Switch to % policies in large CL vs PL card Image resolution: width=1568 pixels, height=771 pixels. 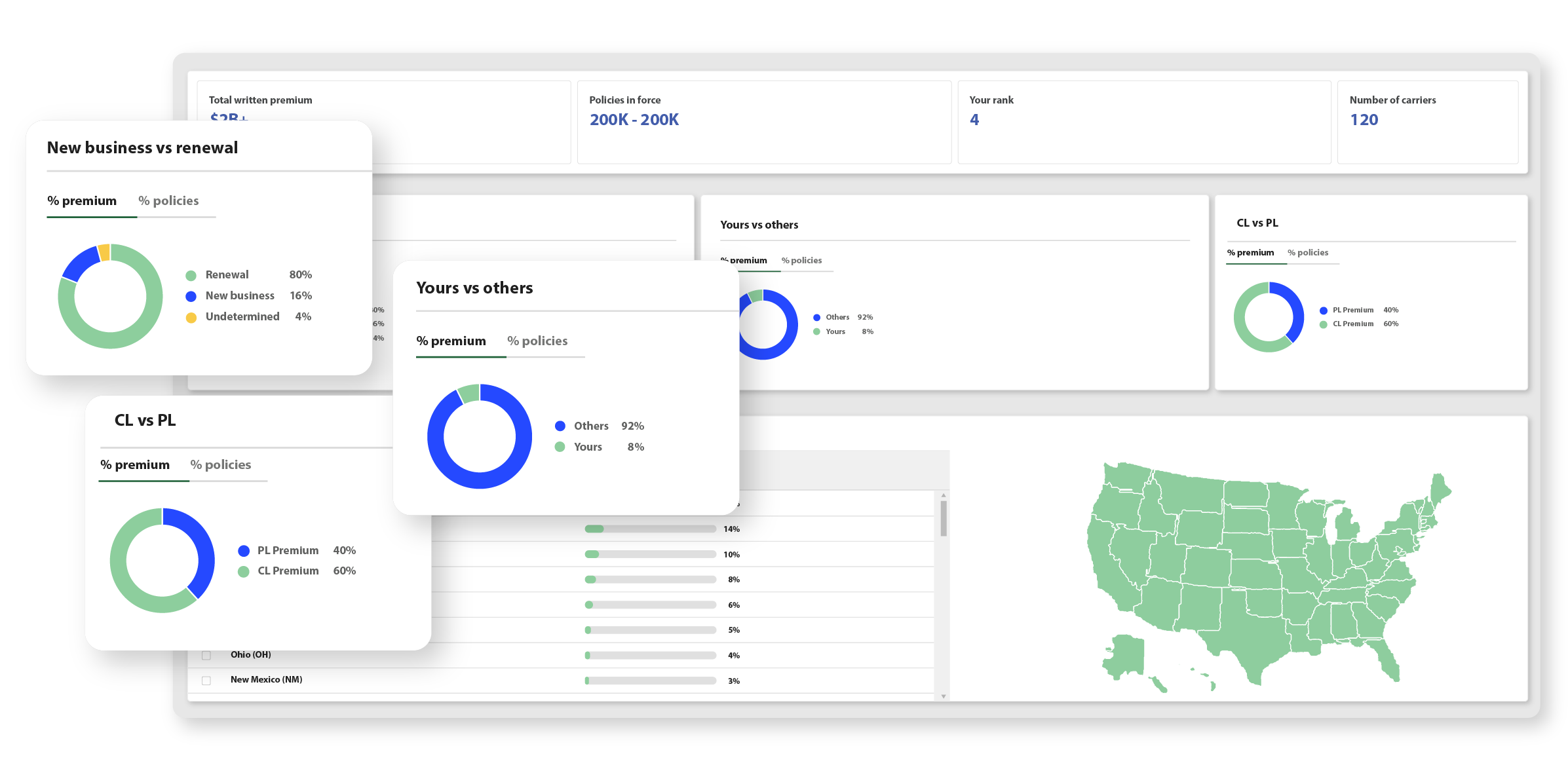click(x=221, y=464)
